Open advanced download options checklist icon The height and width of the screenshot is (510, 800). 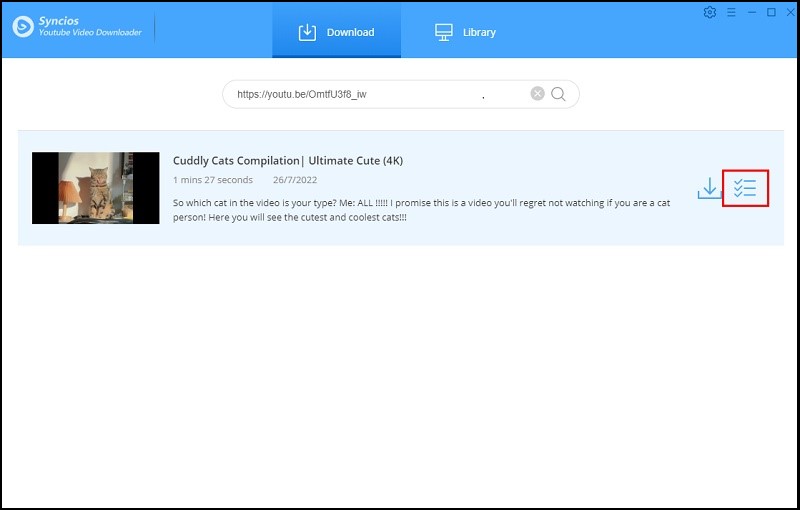(x=745, y=188)
